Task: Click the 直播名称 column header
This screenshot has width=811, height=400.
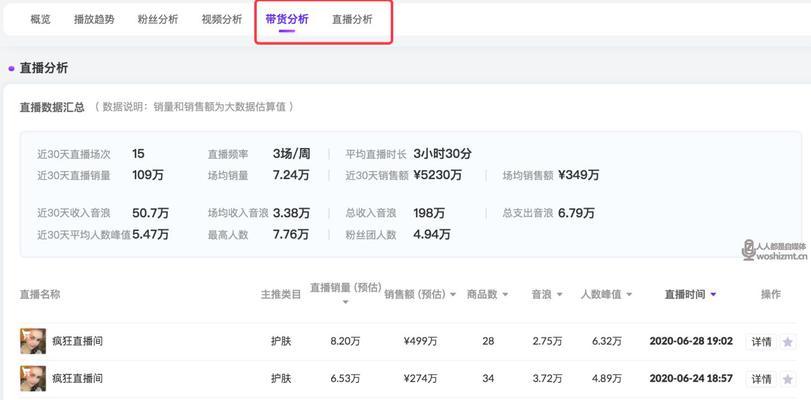Action: point(40,294)
